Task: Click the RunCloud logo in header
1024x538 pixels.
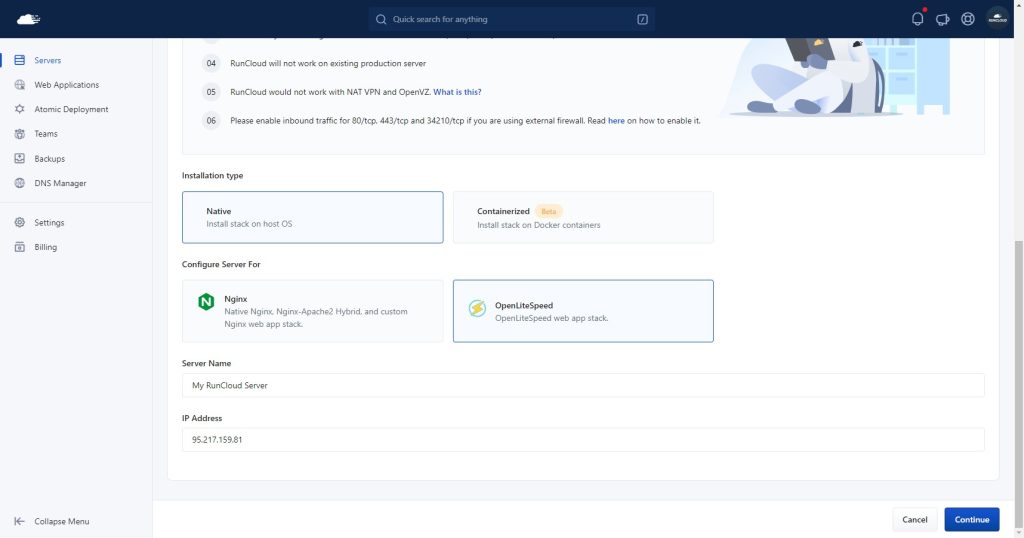Action: point(29,19)
